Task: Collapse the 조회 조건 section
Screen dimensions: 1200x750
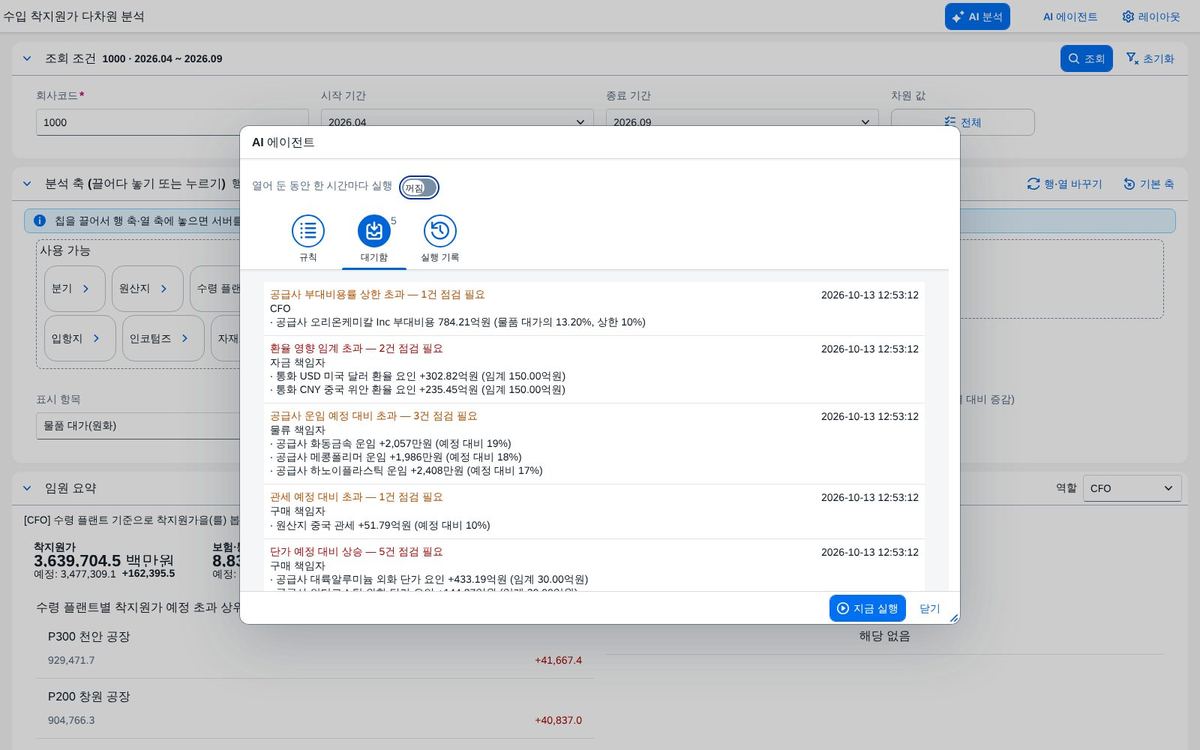Action: [x=28, y=58]
